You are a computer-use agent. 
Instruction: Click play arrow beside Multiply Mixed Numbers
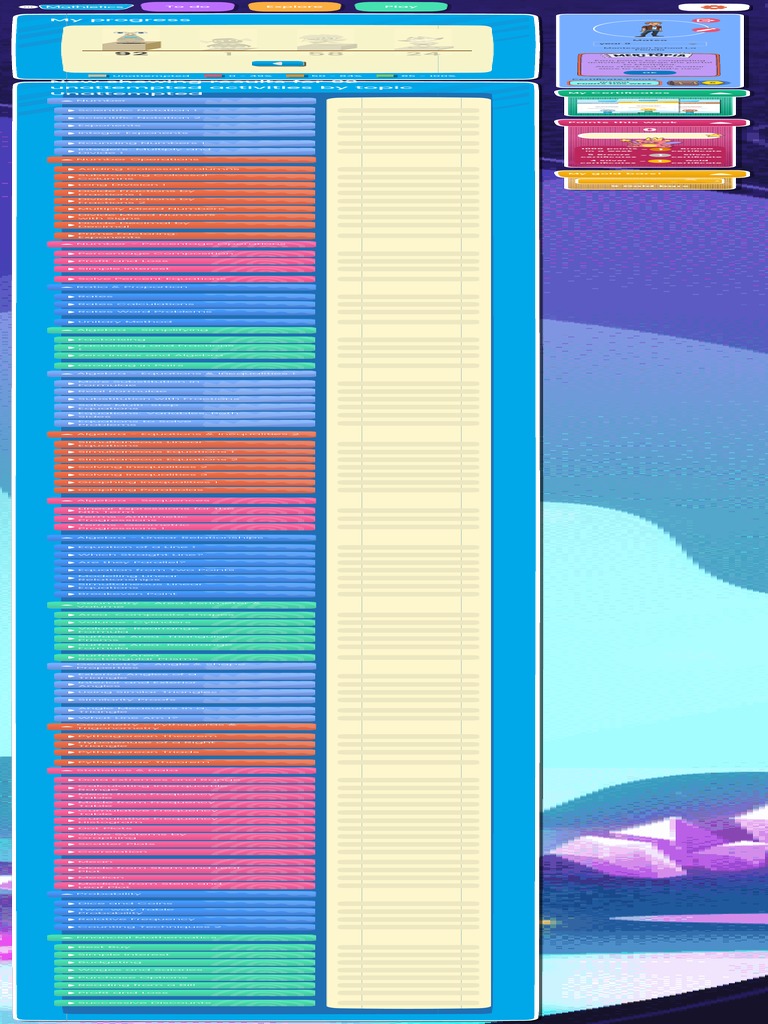coord(71,209)
